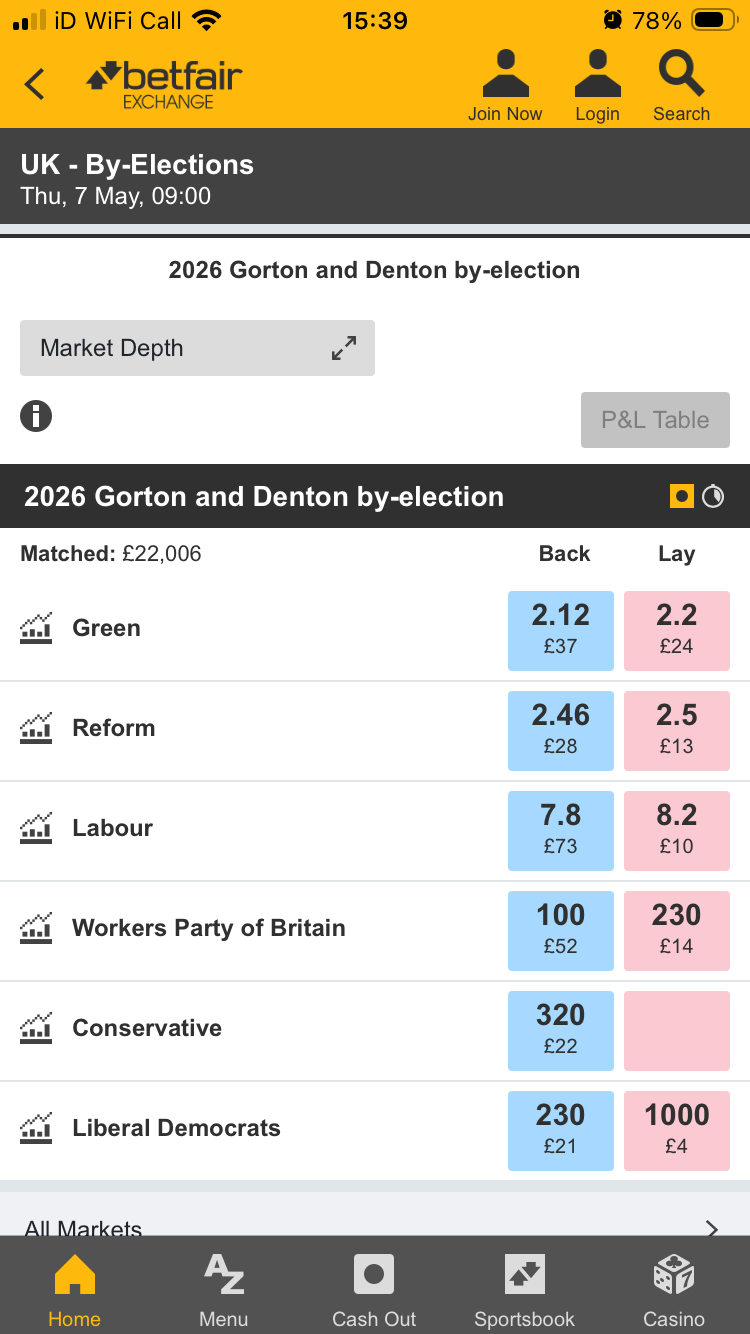Open the A-Z Menu tab
The height and width of the screenshot is (1334, 750).
pos(223,1290)
